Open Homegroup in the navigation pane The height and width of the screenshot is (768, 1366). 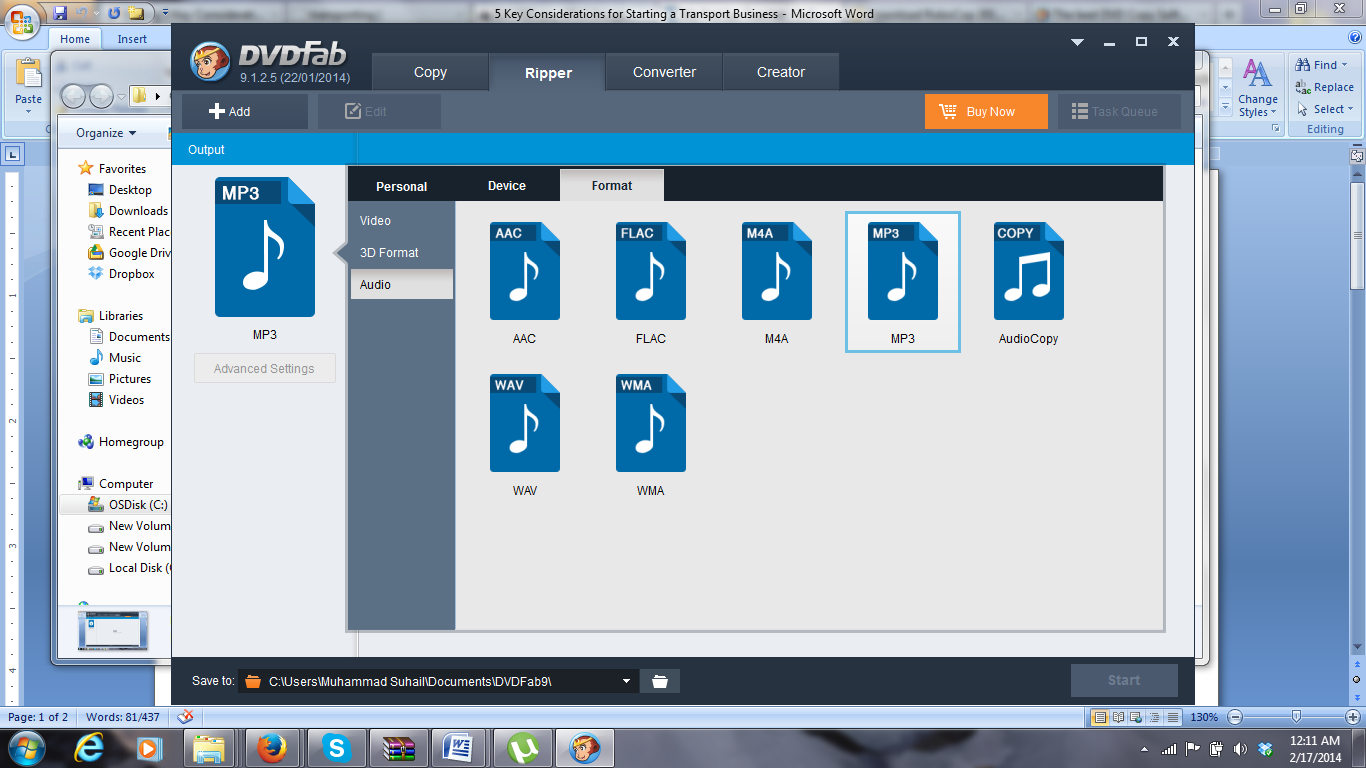point(121,442)
